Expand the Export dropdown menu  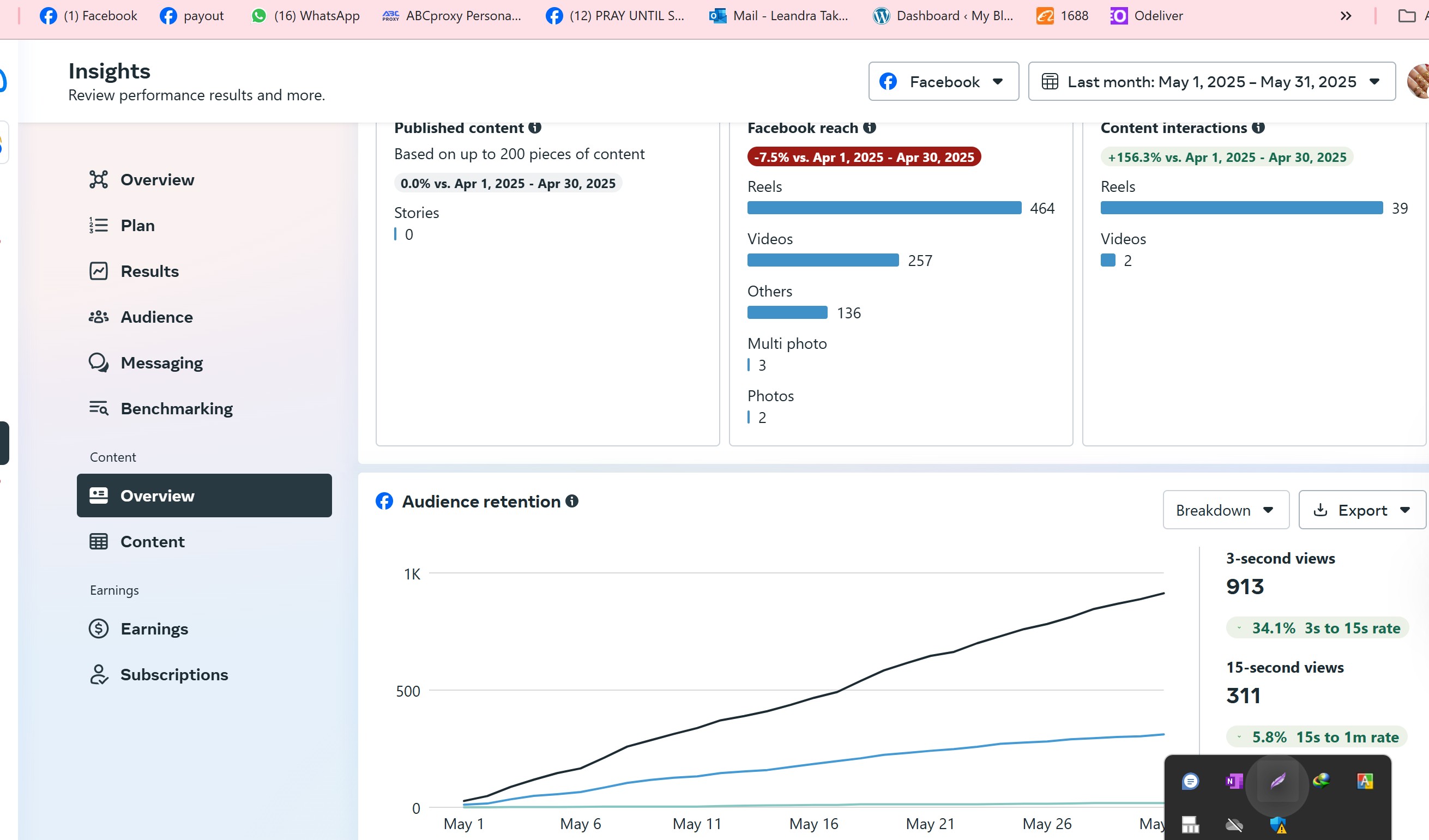[1362, 510]
